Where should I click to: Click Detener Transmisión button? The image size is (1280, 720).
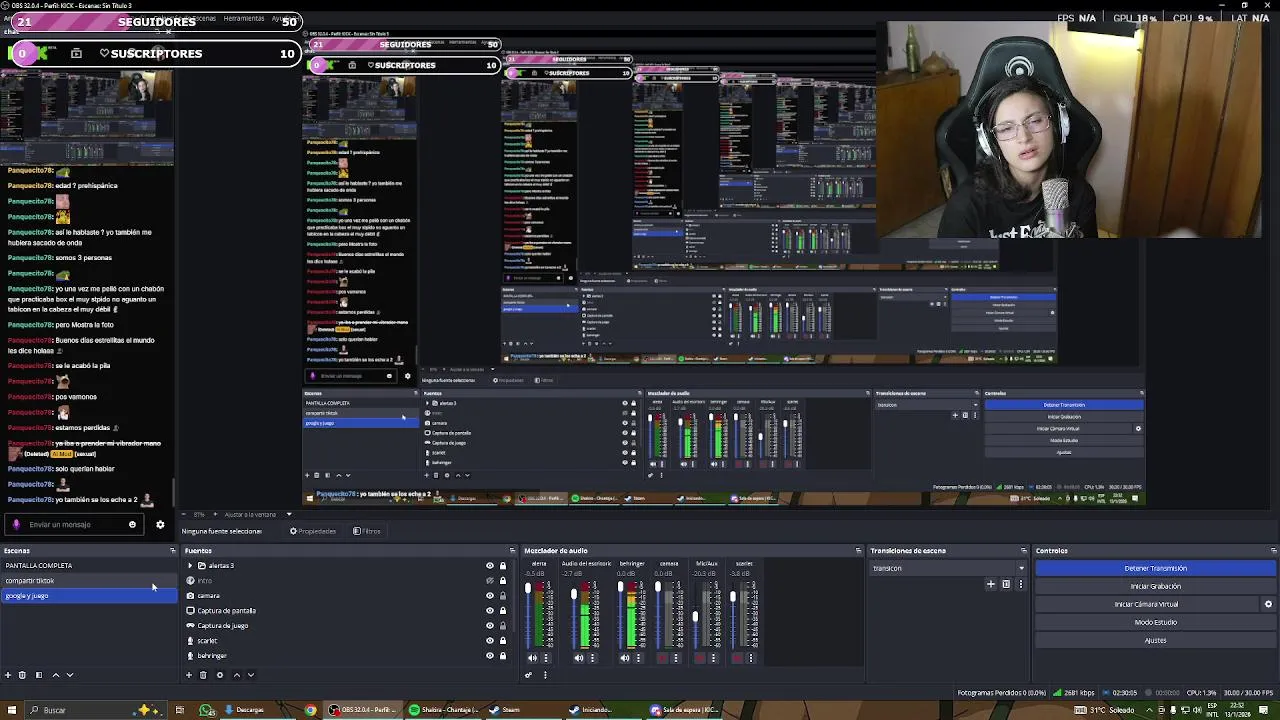point(1155,568)
